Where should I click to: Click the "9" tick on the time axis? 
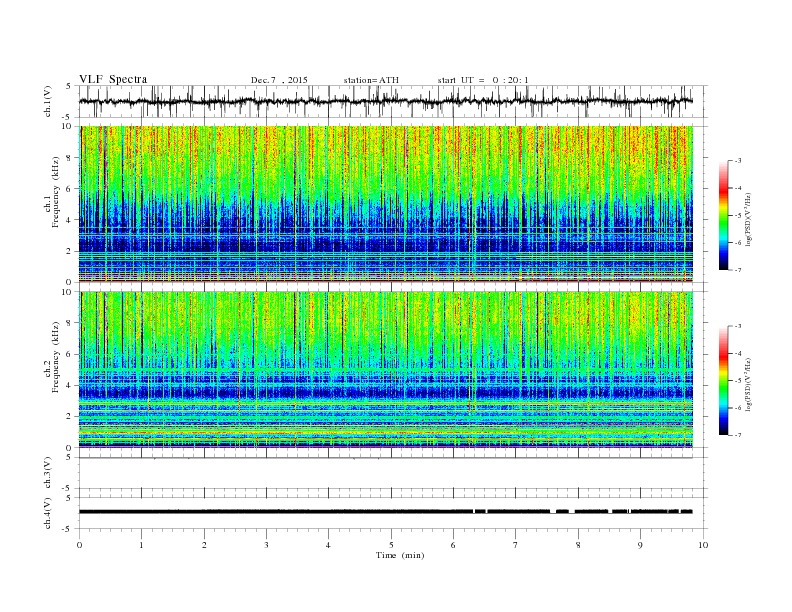pyautogui.click(x=640, y=545)
